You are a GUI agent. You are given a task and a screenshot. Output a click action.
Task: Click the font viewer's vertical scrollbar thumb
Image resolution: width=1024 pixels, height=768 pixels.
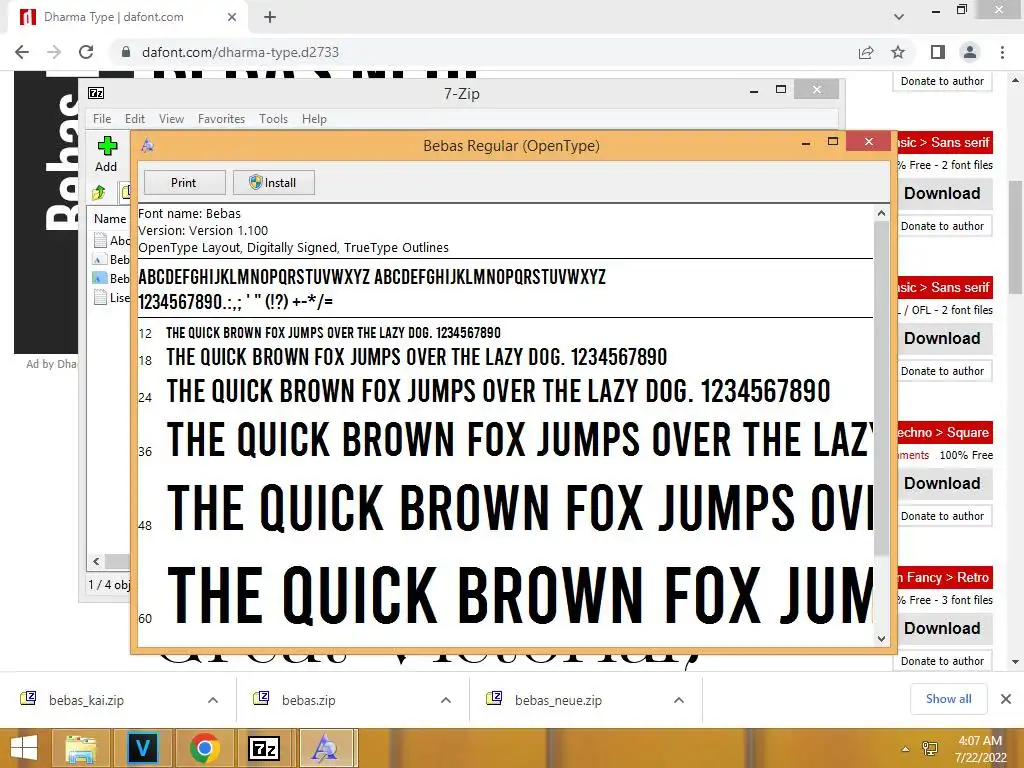tap(881, 389)
